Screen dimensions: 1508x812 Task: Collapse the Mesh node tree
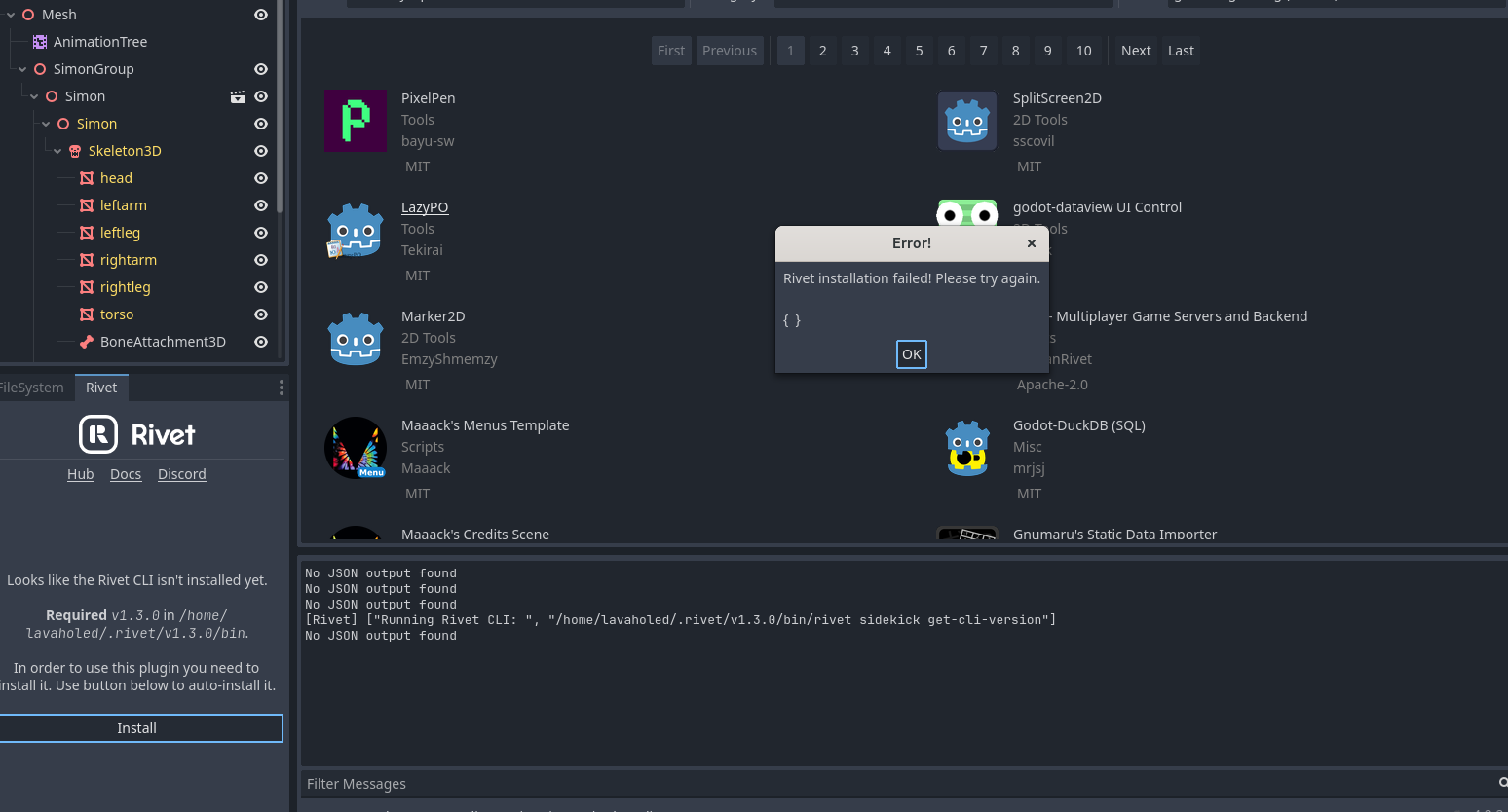(11, 15)
